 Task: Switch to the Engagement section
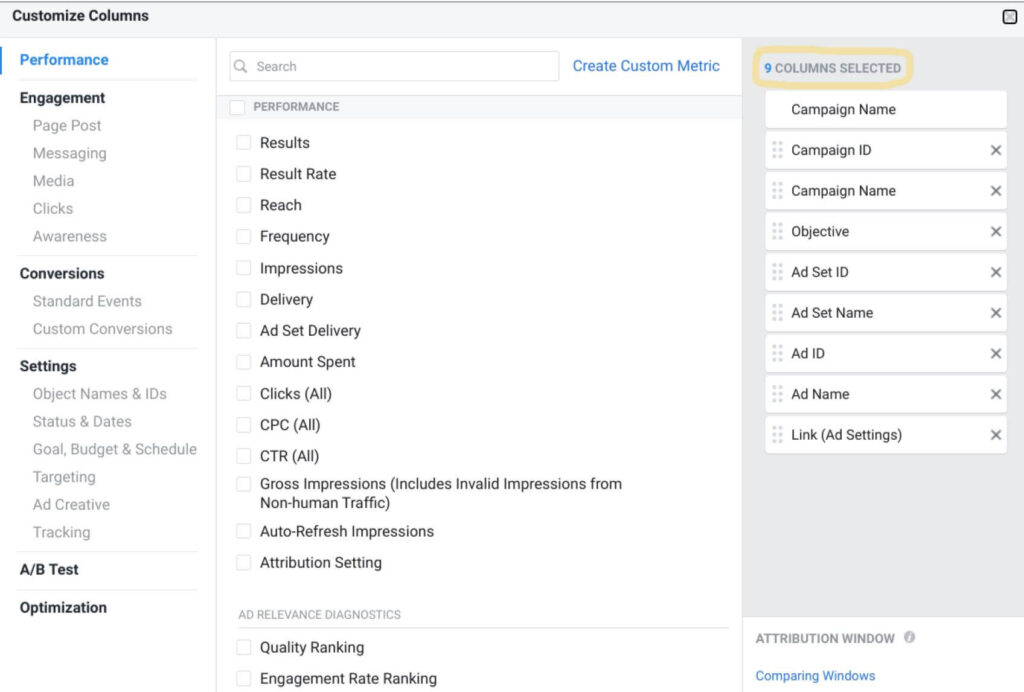coord(62,97)
